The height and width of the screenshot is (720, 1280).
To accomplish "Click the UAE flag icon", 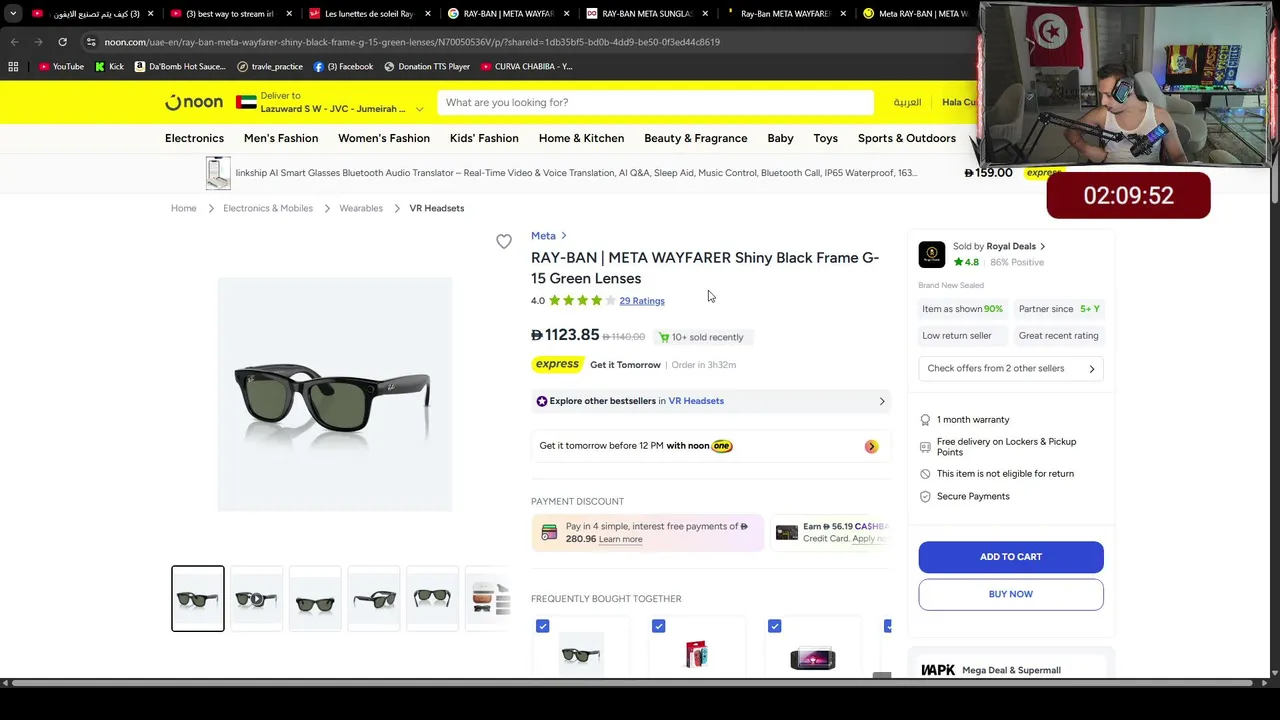I will (246, 102).
